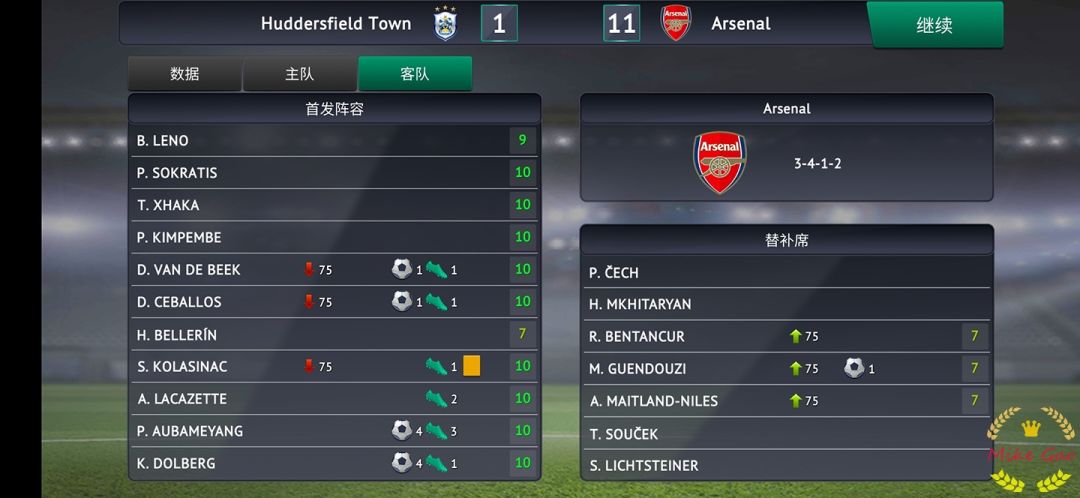Click the red substituted-off arrow for Van de Beek

tap(309, 270)
